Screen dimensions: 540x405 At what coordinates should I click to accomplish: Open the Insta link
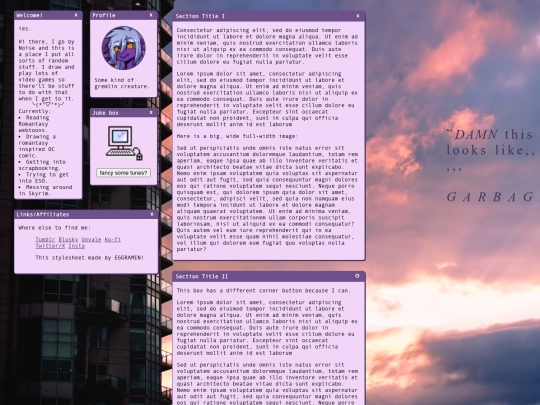coord(76,246)
